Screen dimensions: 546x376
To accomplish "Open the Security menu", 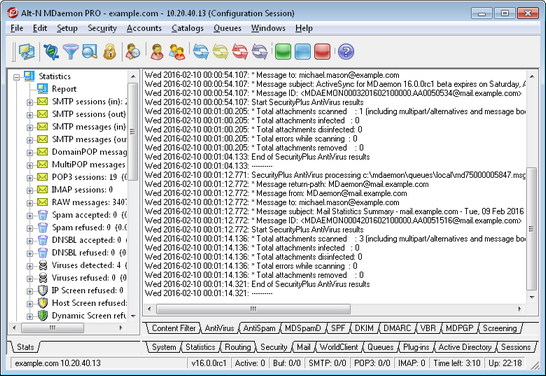I will pos(102,28).
